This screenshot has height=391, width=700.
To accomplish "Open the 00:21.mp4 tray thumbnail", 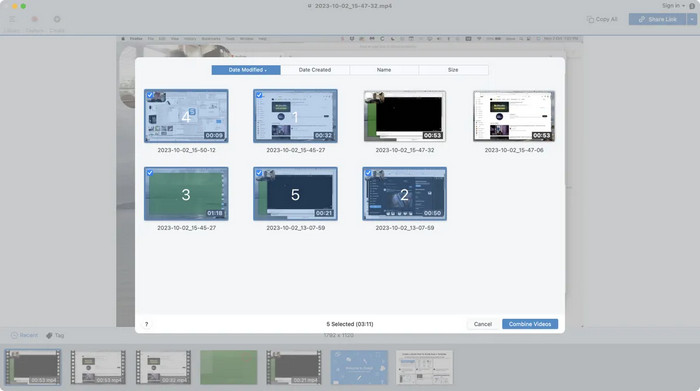I will pos(294,367).
